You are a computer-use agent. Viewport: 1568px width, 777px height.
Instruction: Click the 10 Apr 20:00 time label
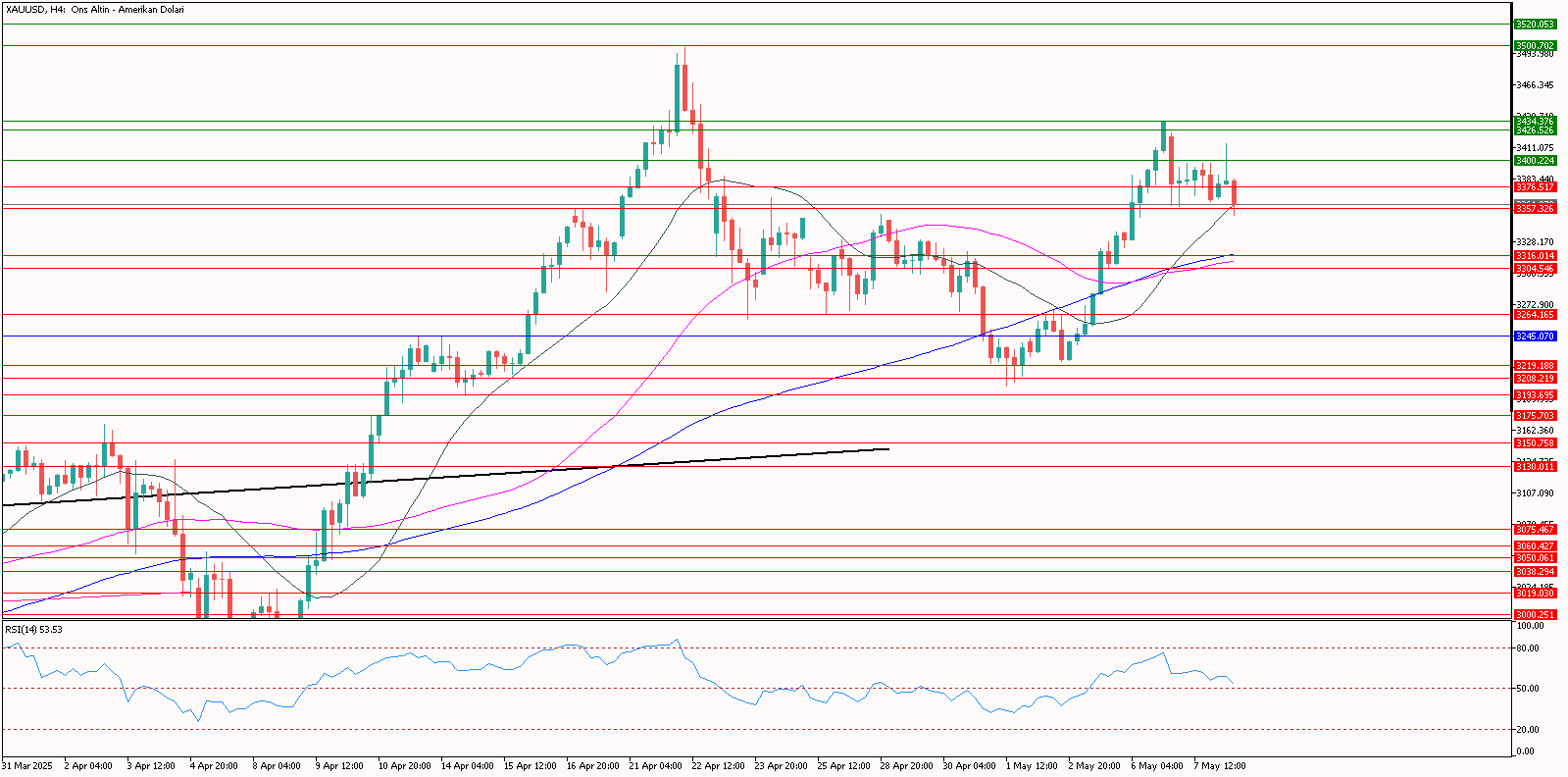click(405, 766)
